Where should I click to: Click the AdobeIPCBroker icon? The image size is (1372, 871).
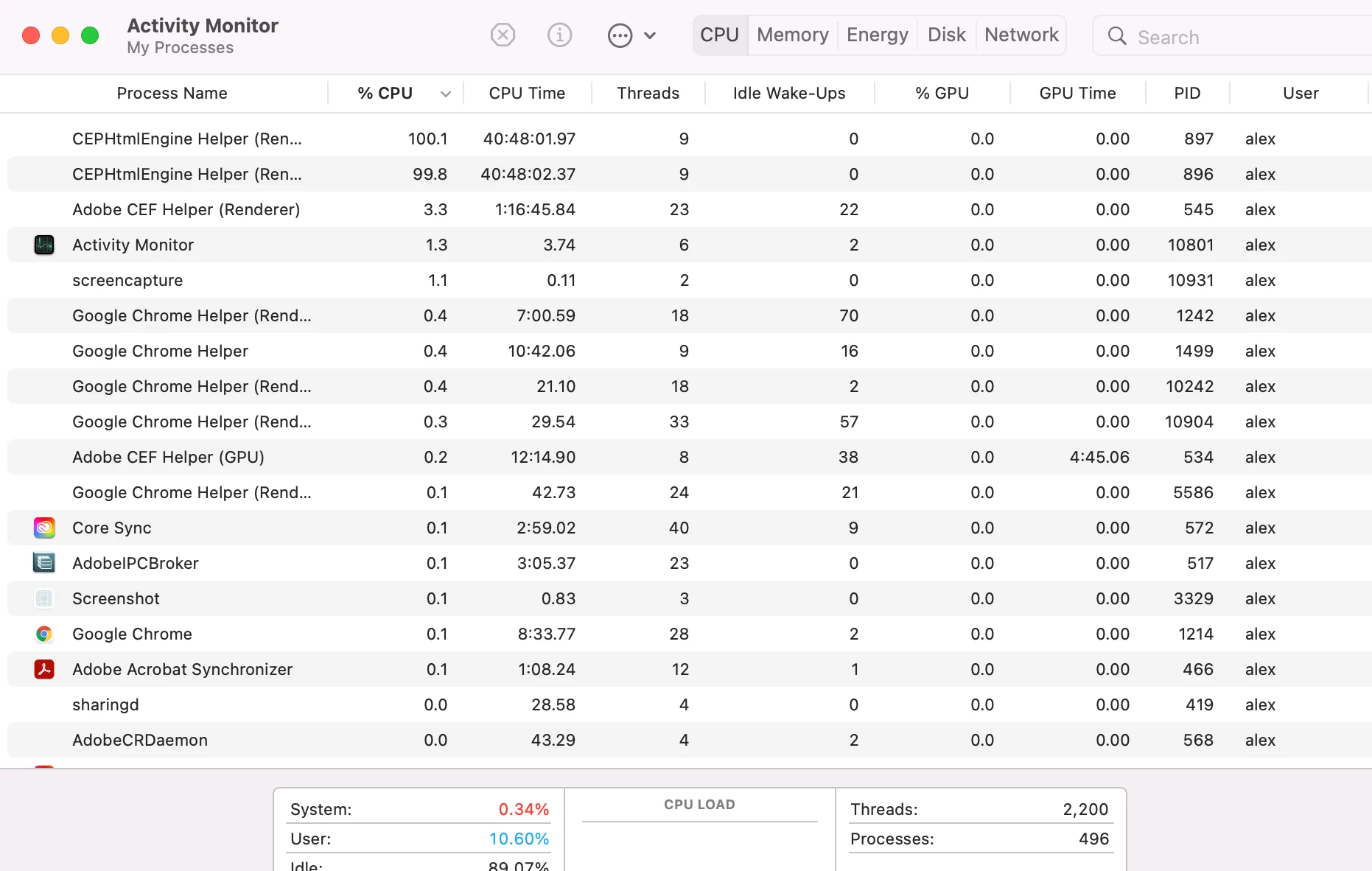click(44, 563)
